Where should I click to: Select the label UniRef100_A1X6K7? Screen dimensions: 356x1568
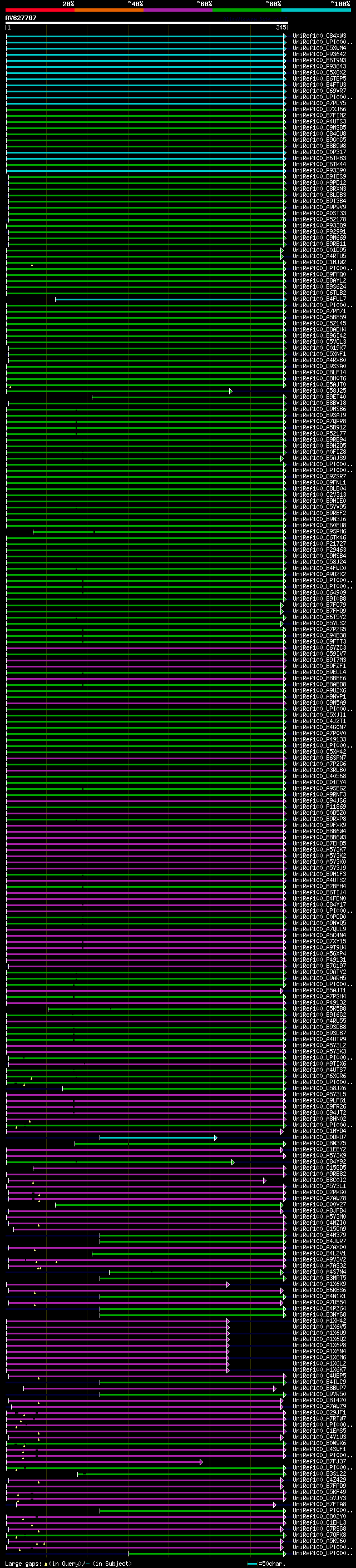(319, 1369)
